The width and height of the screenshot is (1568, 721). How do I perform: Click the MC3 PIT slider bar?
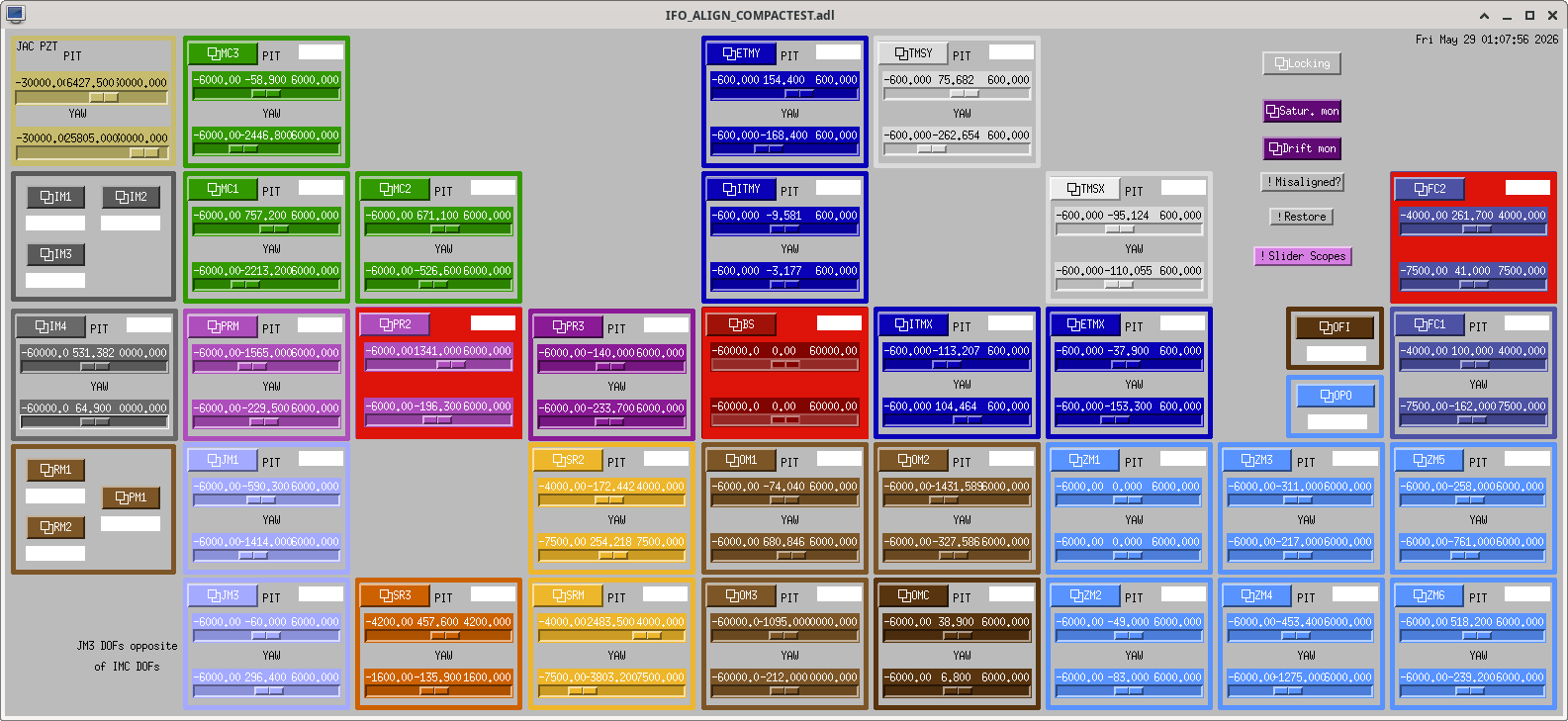266,94
